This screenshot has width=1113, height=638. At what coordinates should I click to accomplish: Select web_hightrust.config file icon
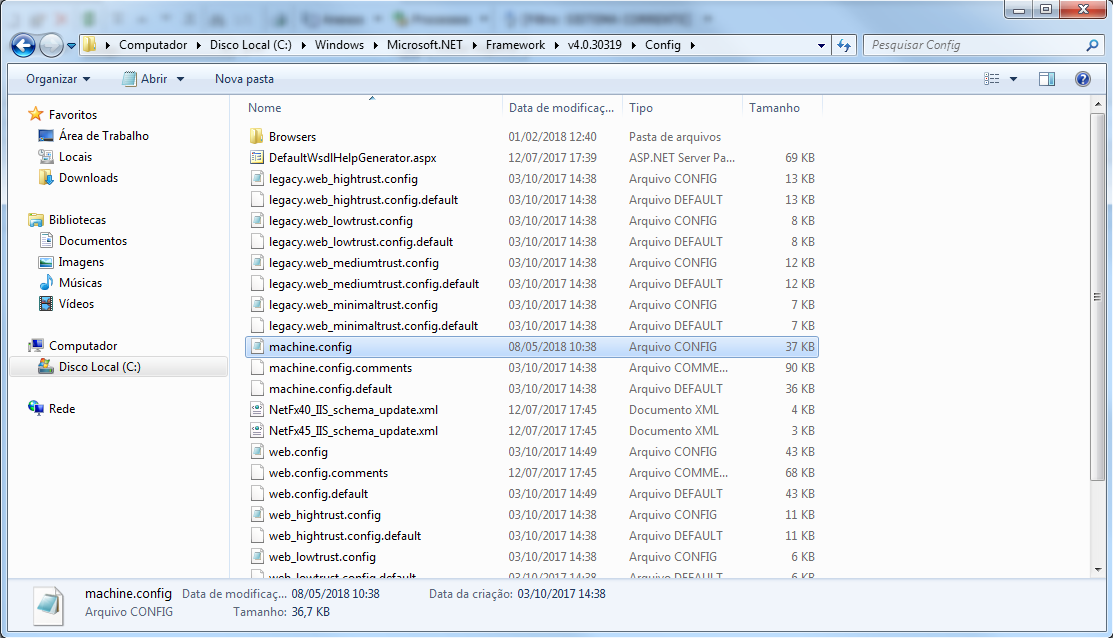(x=257, y=515)
